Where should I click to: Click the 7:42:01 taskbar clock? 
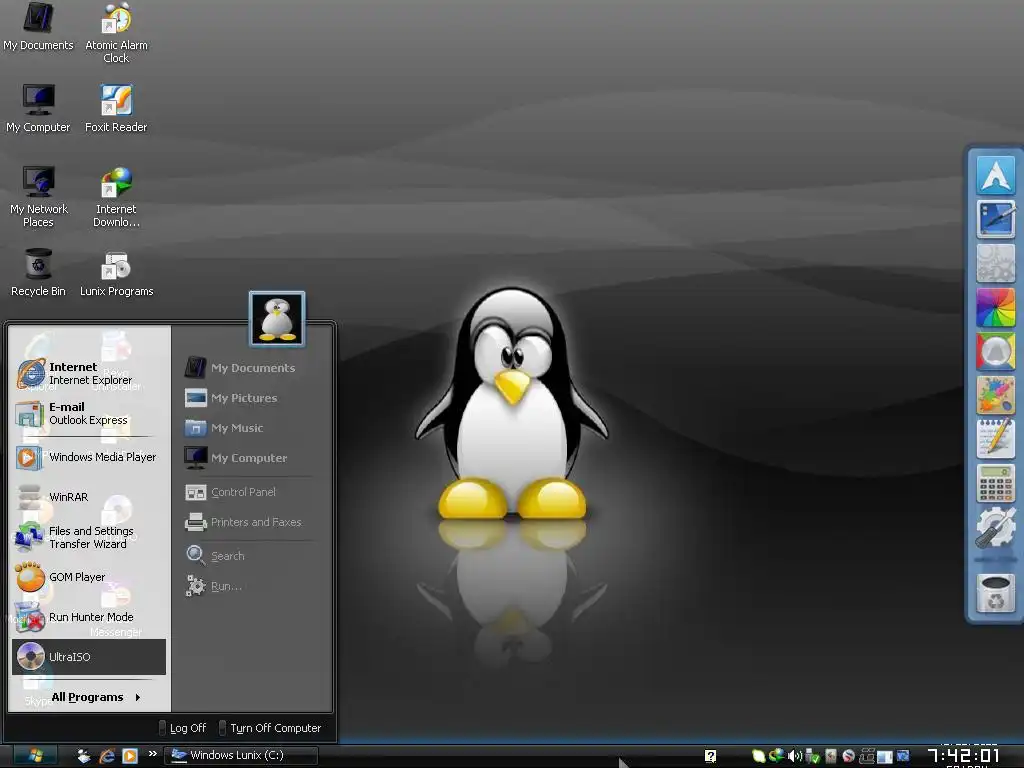pyautogui.click(x=964, y=756)
